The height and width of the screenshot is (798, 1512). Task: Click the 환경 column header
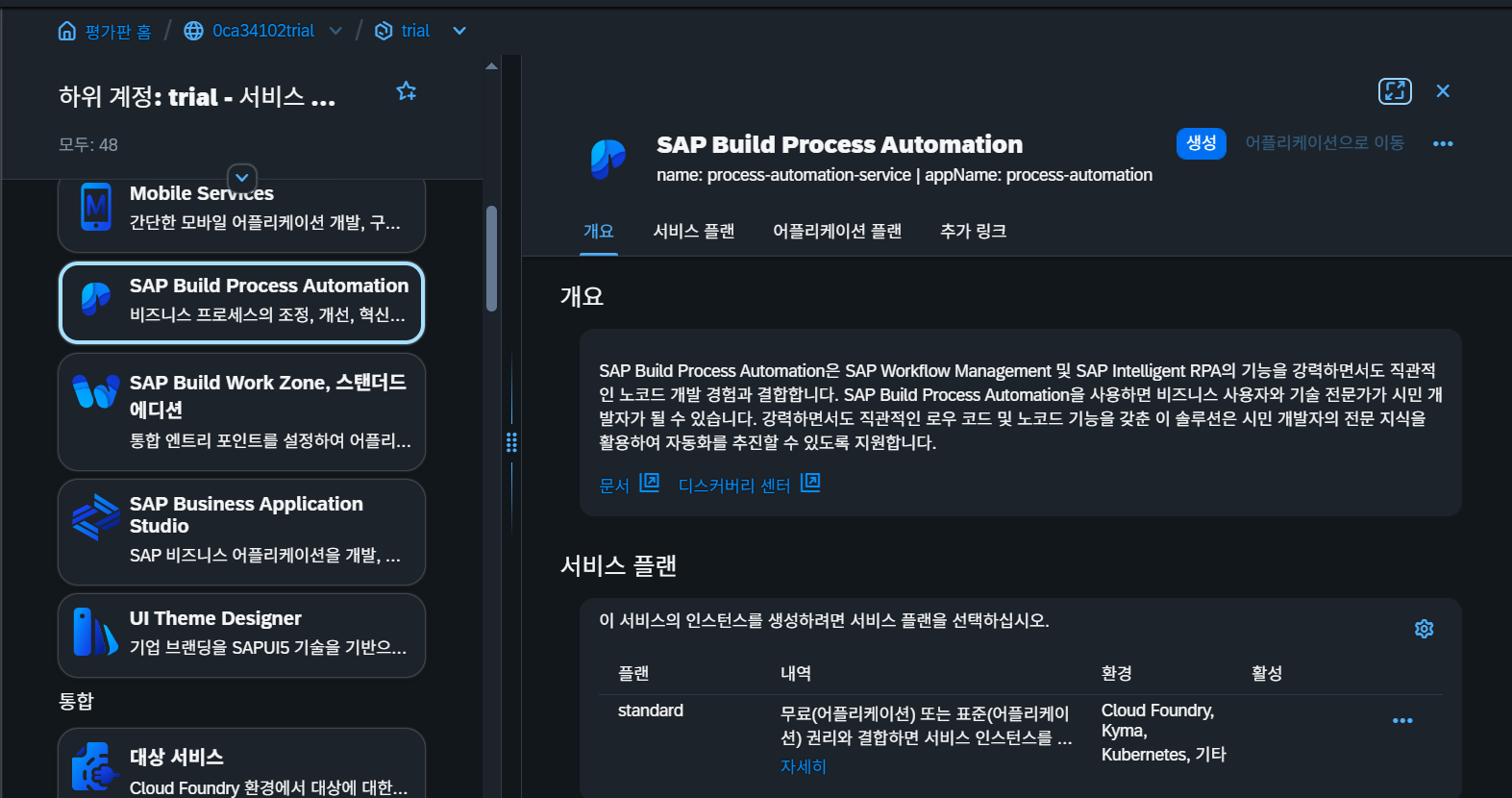[1117, 674]
